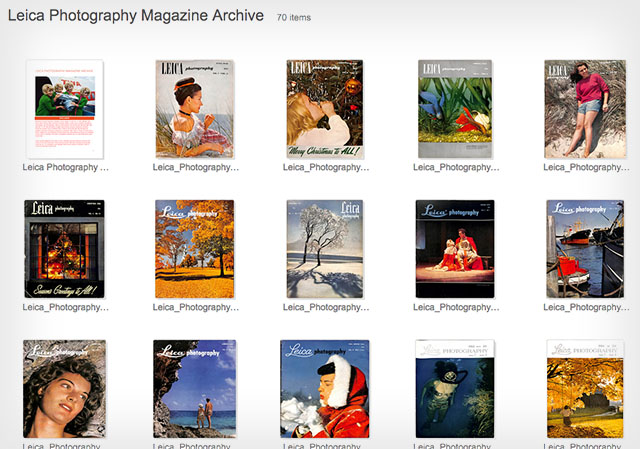This screenshot has width=640, height=449.
Task: Open the archive index page with four women
Action: pyautogui.click(x=65, y=109)
